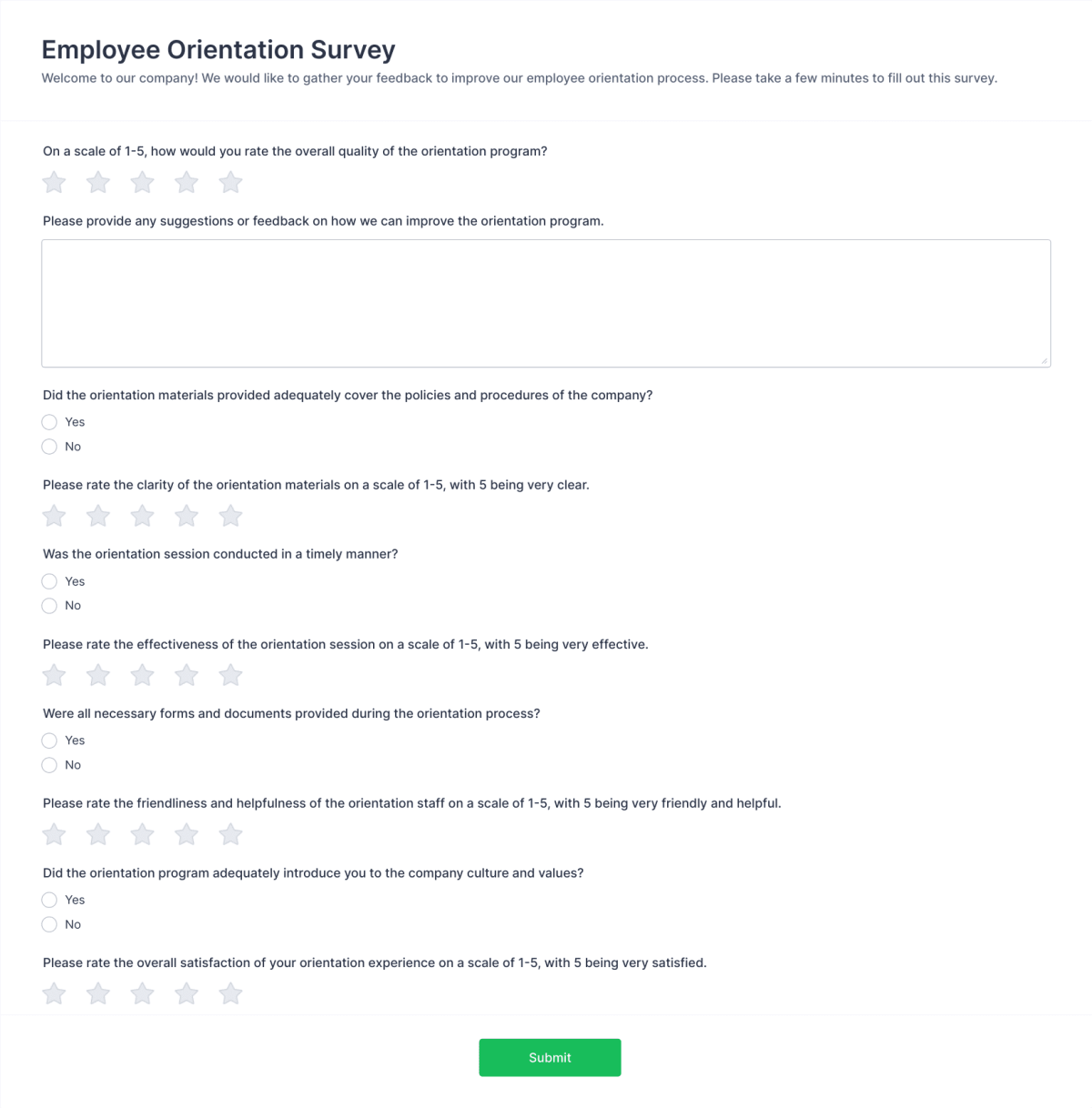
Task: Select Yes for culture and values question
Action: point(49,899)
